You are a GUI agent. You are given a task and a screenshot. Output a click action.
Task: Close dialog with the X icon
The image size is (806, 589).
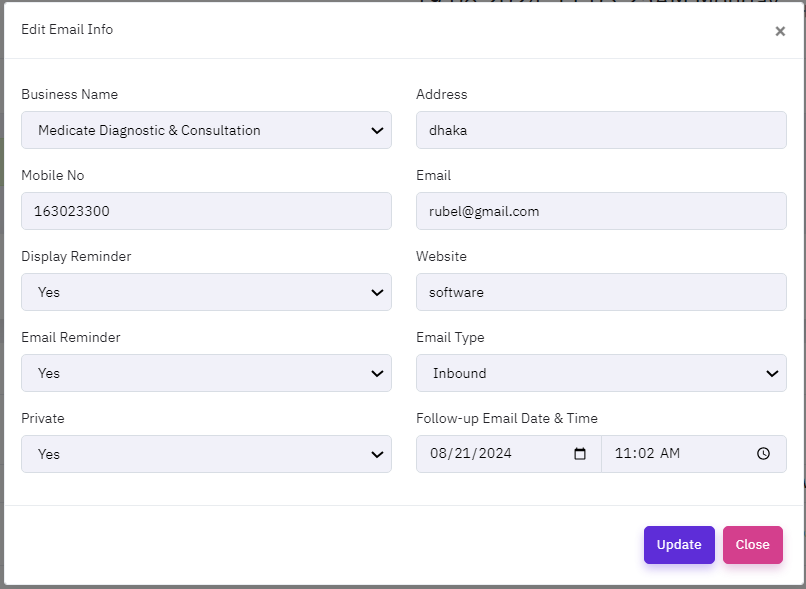tap(780, 31)
